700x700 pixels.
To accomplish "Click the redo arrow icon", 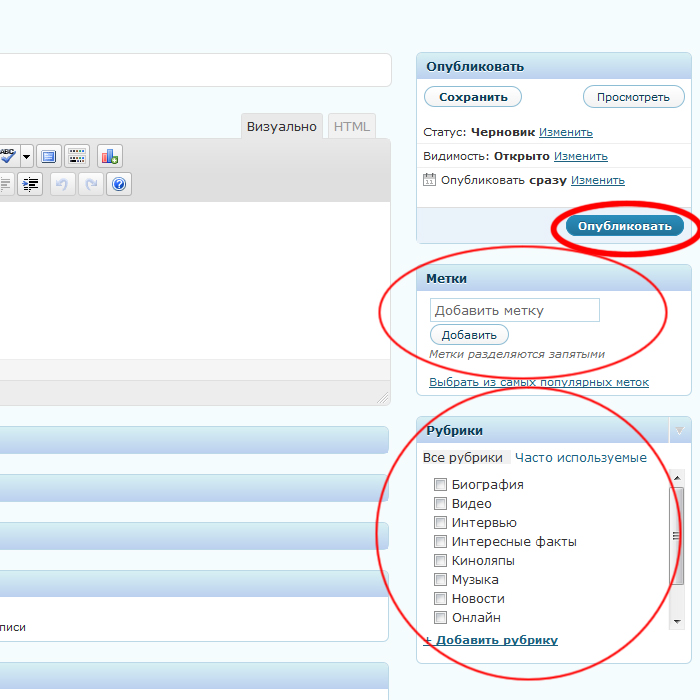I will tap(91, 184).
